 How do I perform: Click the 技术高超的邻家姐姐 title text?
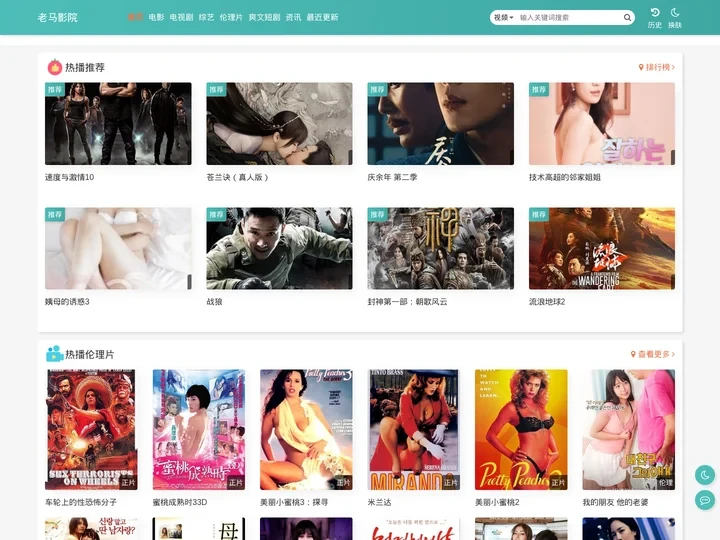coord(565,177)
